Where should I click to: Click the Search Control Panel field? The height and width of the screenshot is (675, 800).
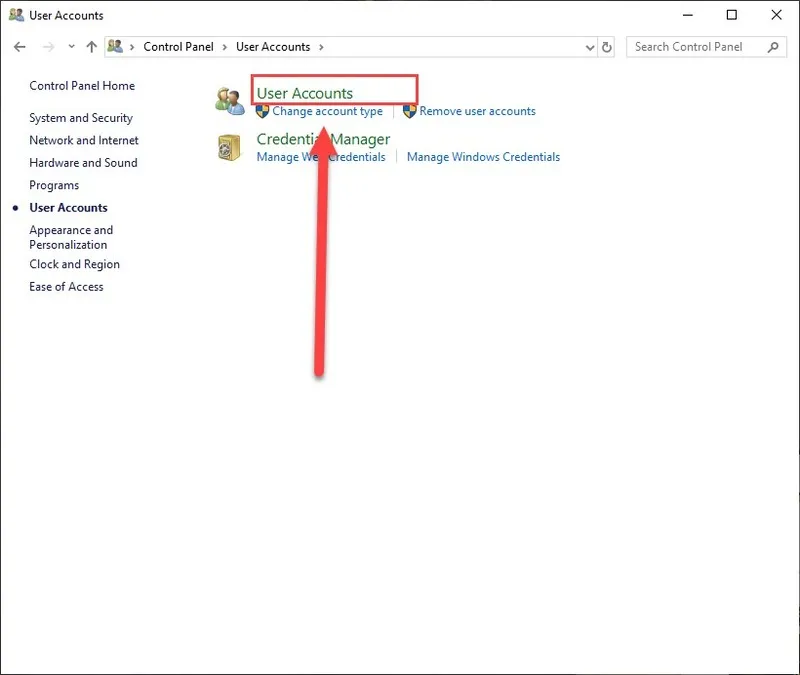[695, 47]
